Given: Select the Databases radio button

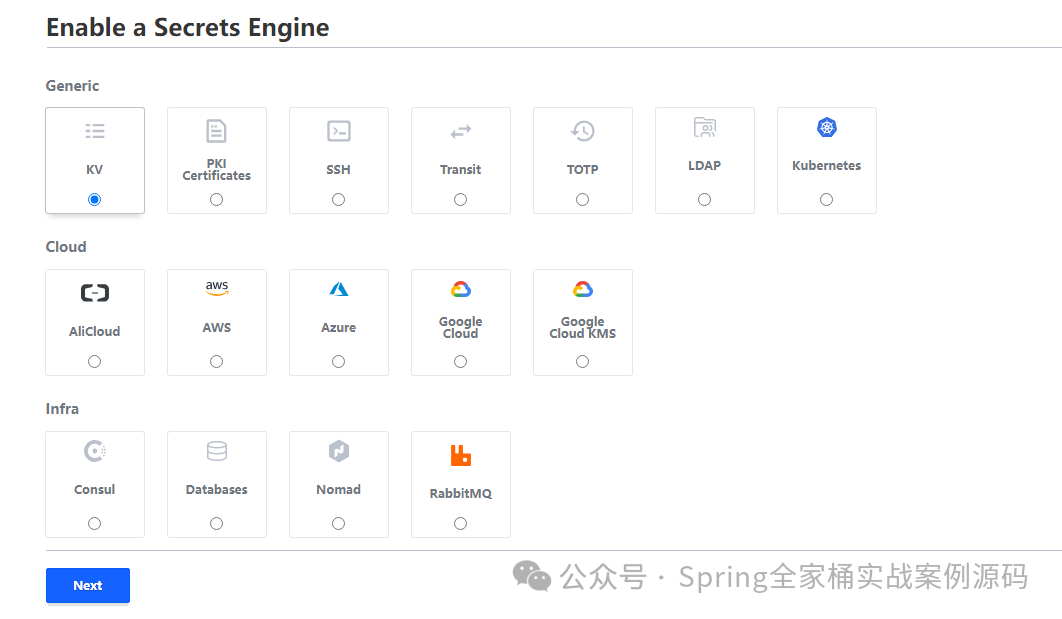Looking at the screenshot, I should pyautogui.click(x=216, y=524).
